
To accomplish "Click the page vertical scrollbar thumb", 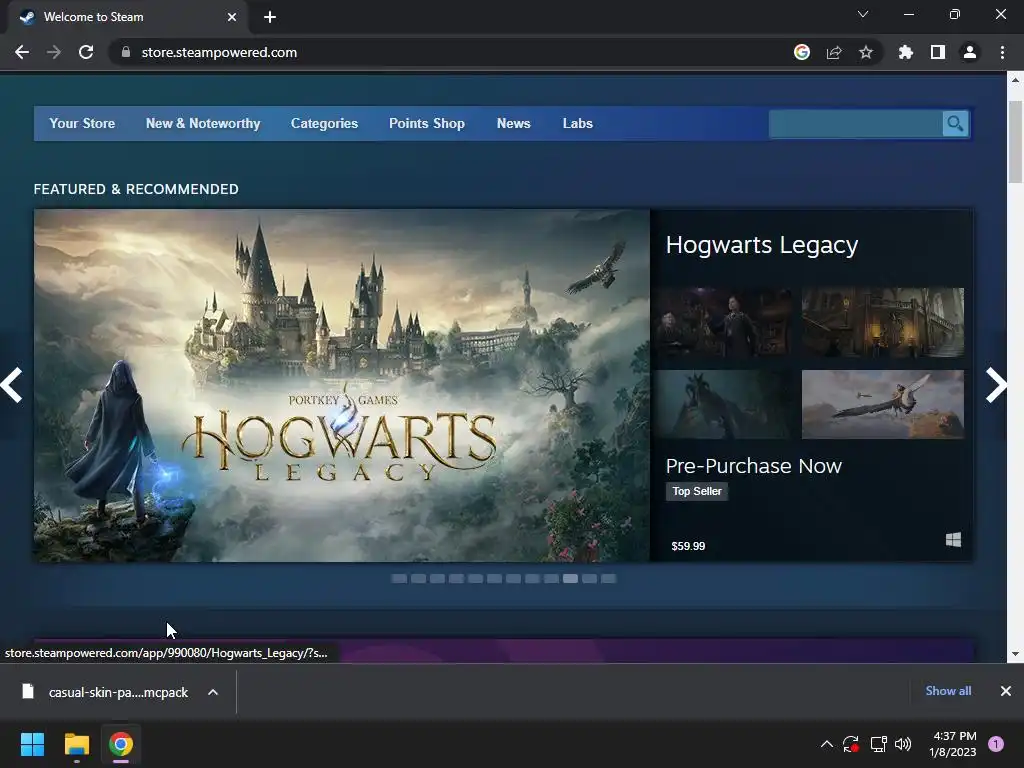I will point(1015,142).
